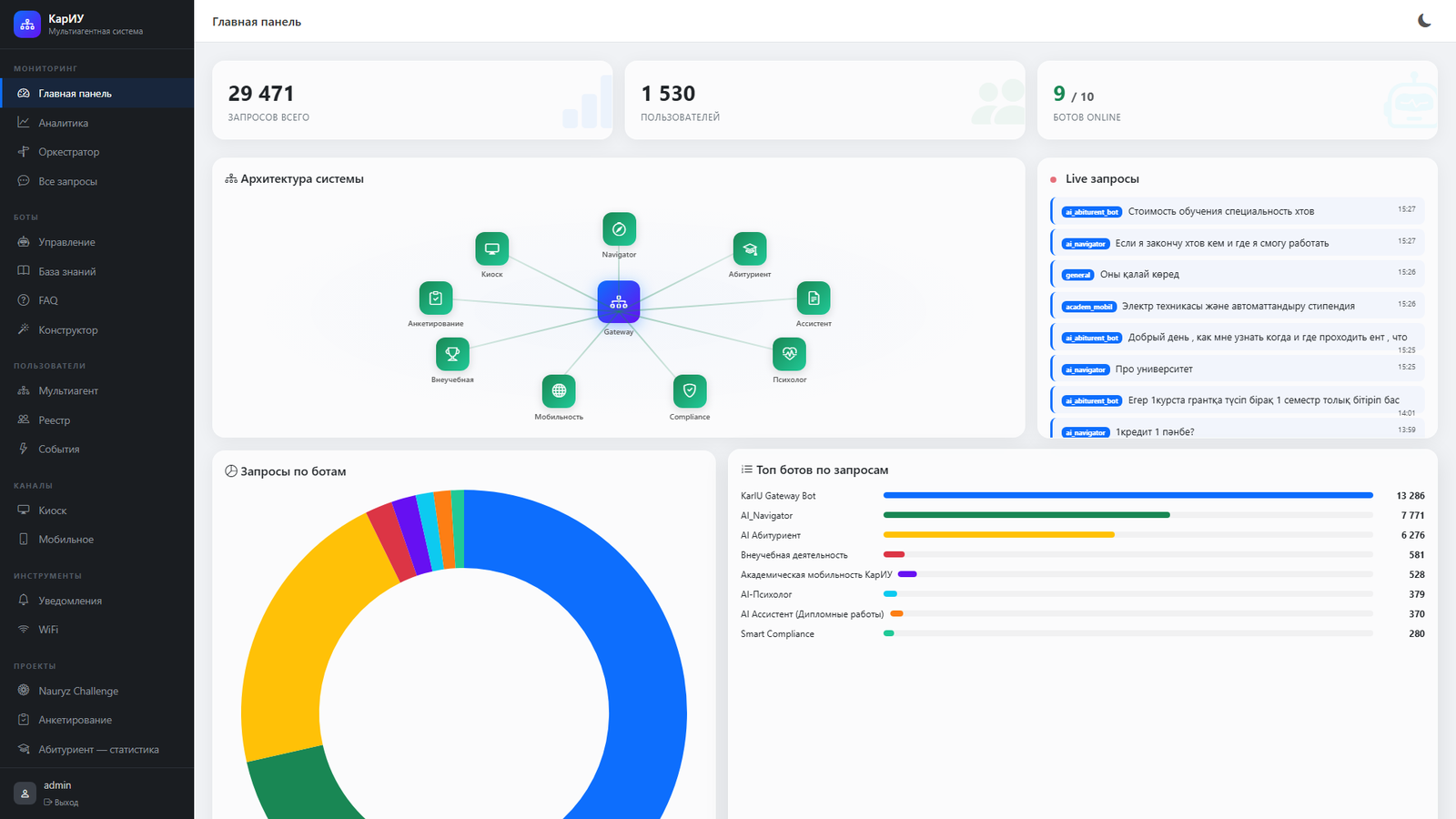The image size is (1456, 819).
Task: Open the '1кредит 1 пәнбе?' request
Action: pos(1238,429)
